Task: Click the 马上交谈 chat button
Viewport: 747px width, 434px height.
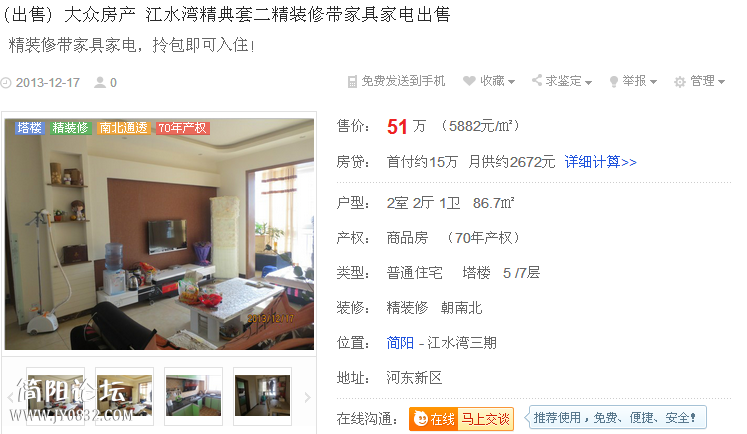Action: pos(485,419)
